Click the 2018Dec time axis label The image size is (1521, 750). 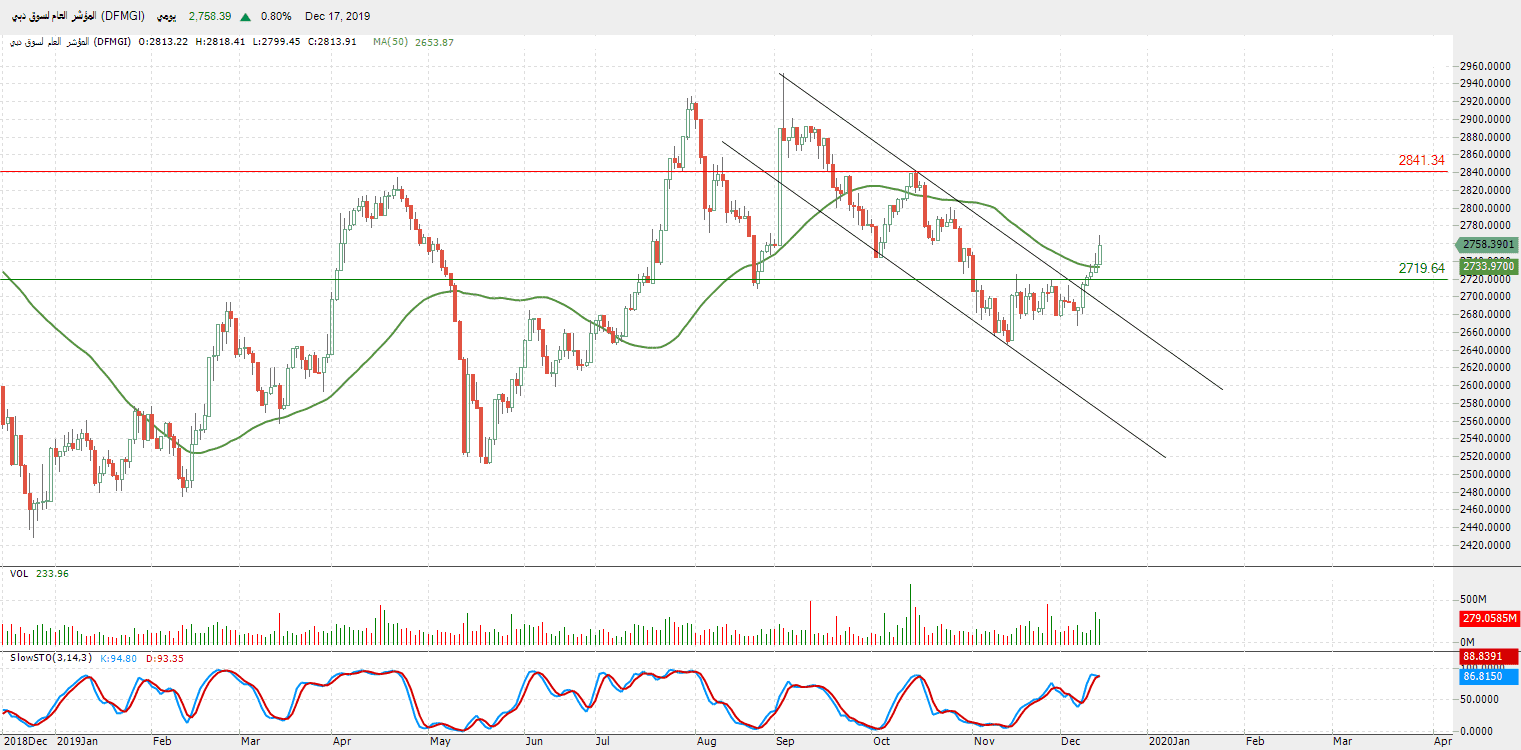24,742
